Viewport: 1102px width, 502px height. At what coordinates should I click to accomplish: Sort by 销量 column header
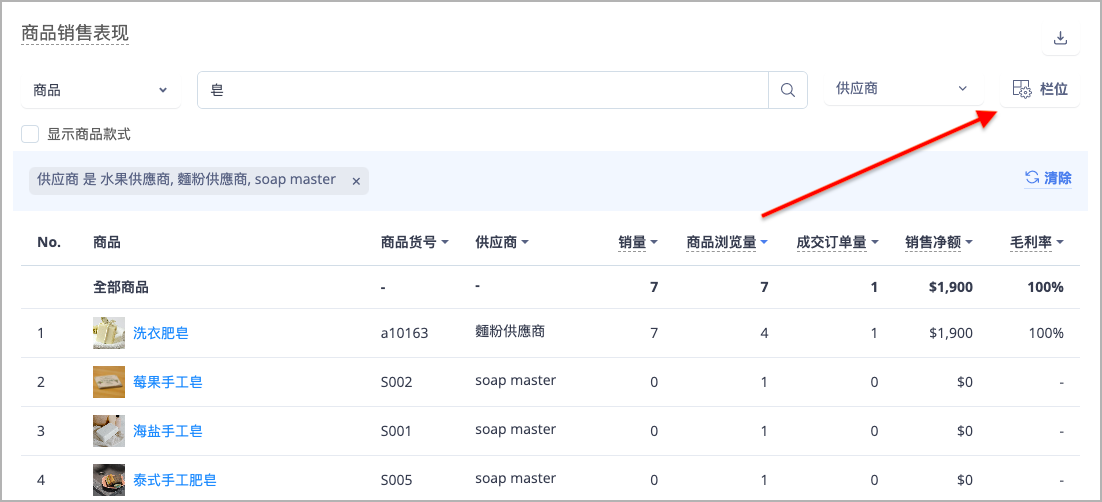[637, 243]
